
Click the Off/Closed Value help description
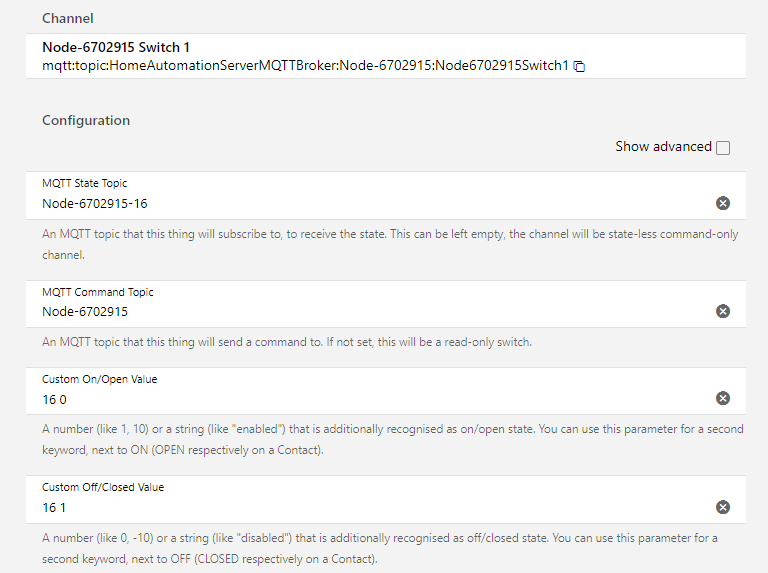pyautogui.click(x=380, y=547)
